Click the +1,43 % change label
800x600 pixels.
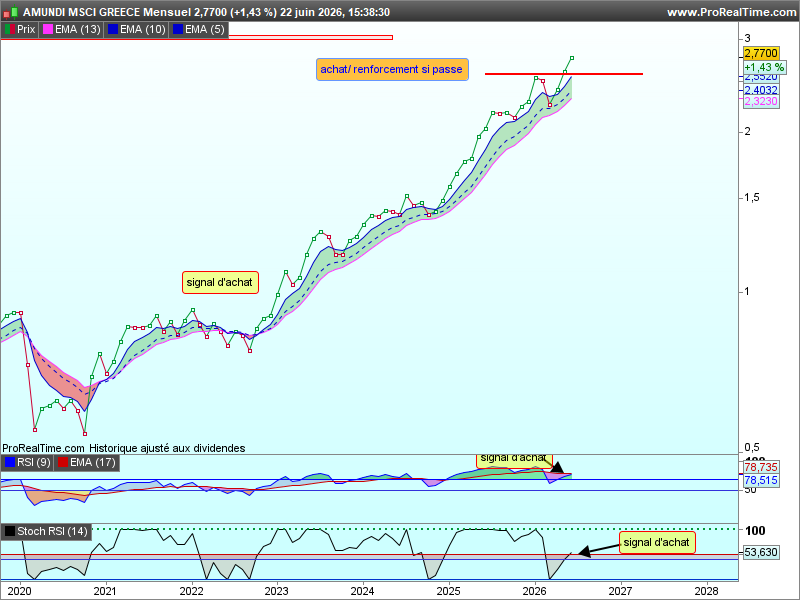point(764,67)
